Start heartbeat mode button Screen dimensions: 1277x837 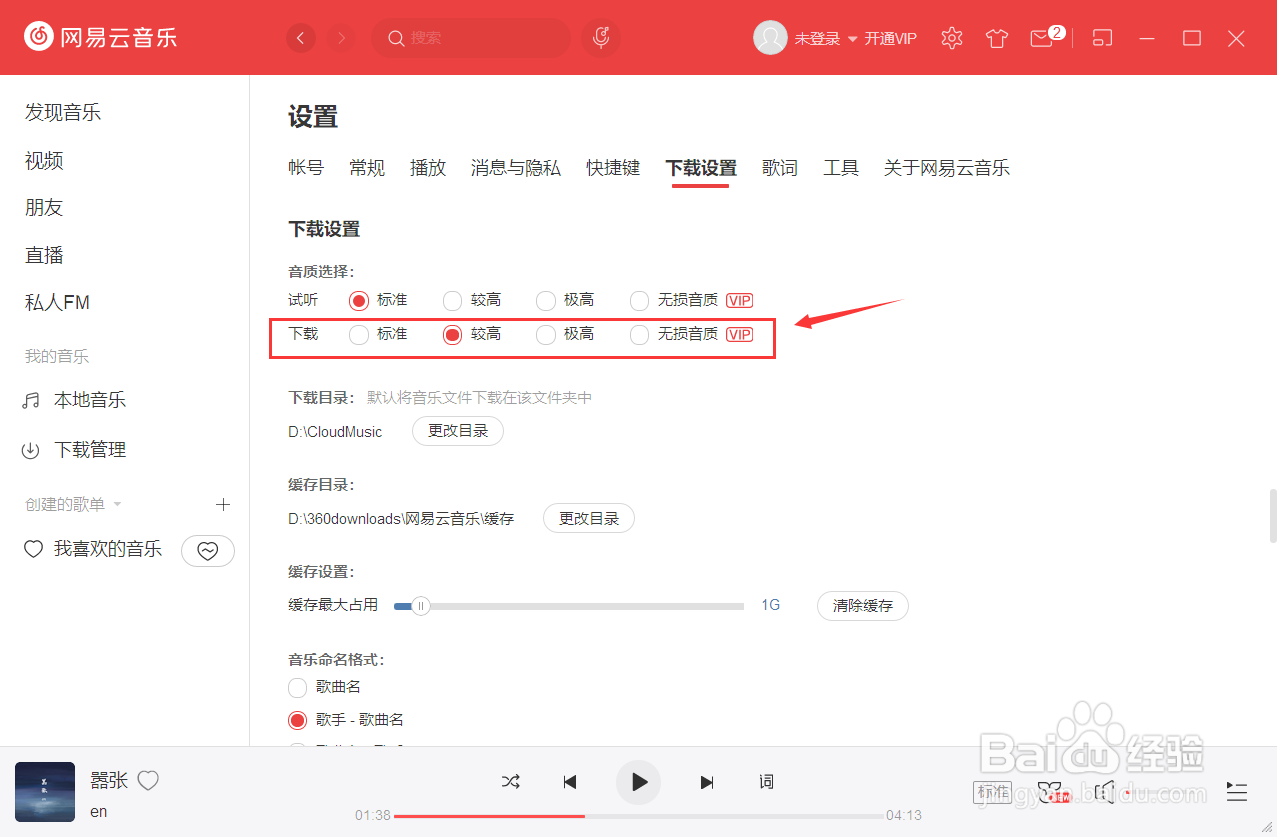208,550
